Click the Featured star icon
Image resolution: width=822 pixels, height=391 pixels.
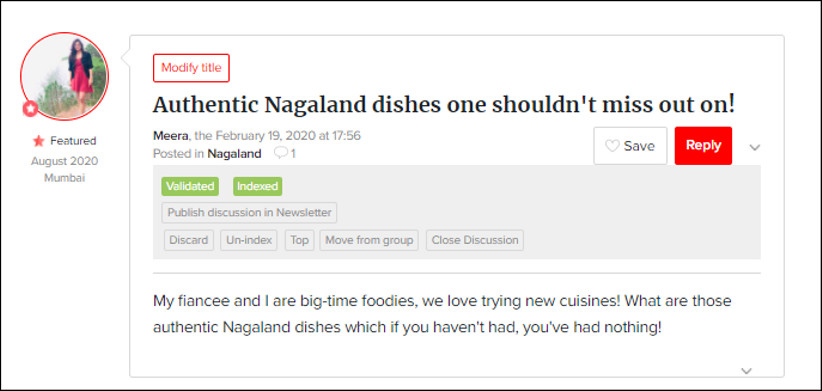tap(38, 141)
